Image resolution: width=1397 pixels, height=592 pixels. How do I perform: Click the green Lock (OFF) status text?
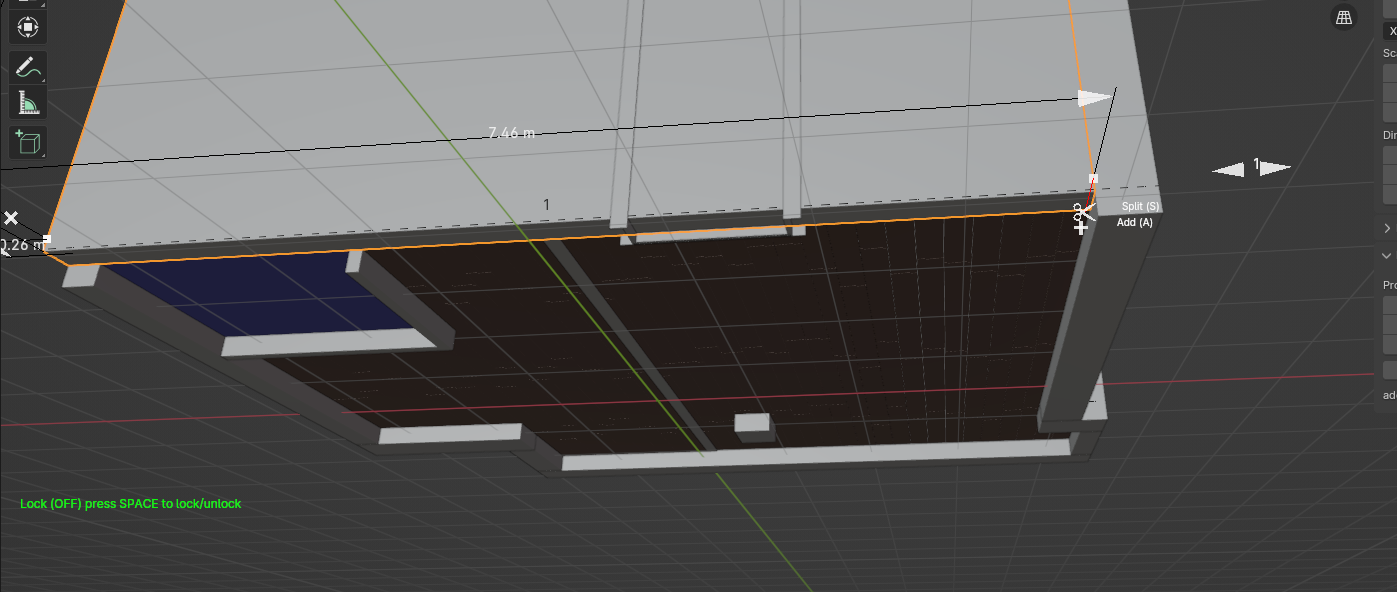coord(131,504)
